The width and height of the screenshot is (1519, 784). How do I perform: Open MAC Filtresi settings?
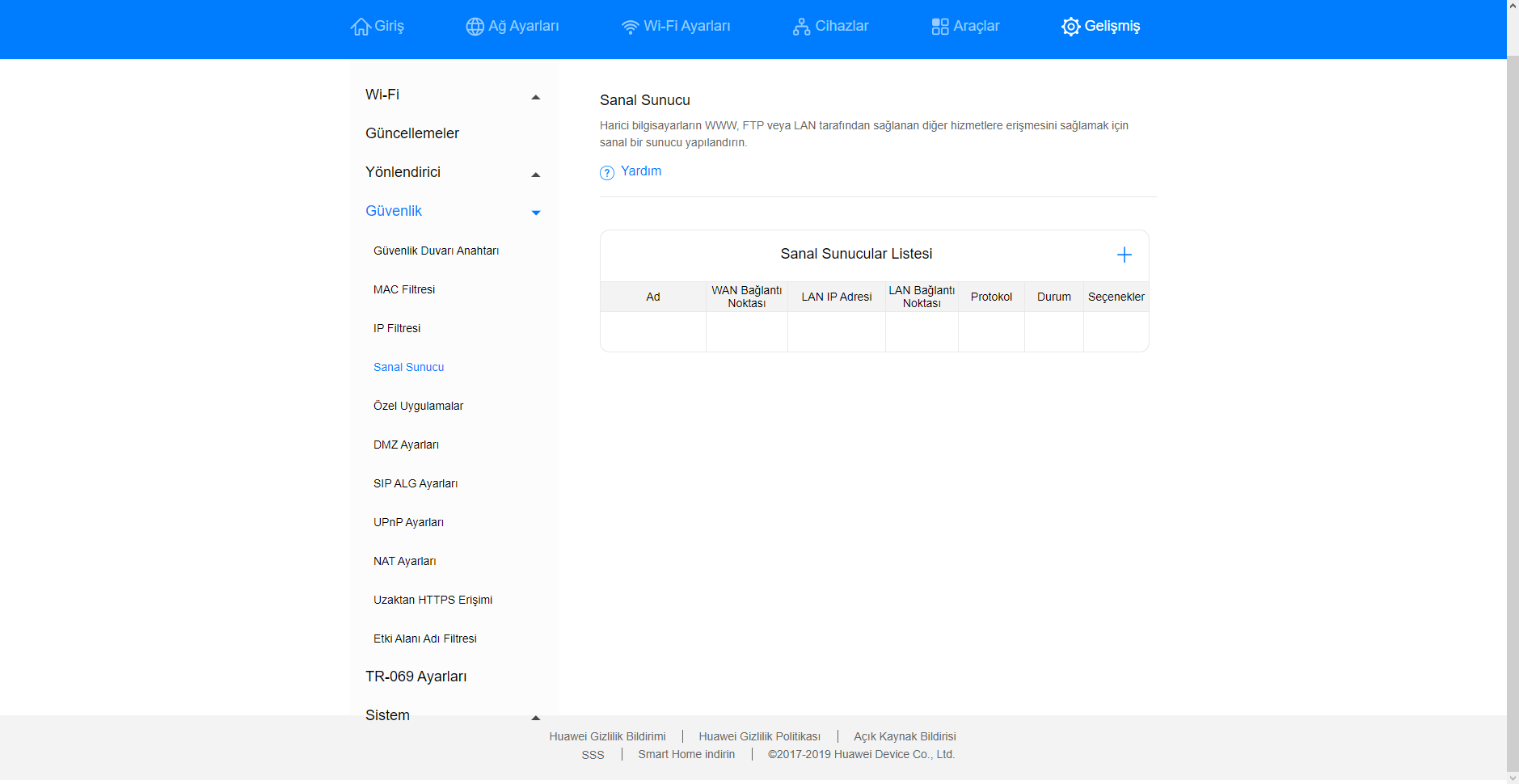[x=404, y=289]
